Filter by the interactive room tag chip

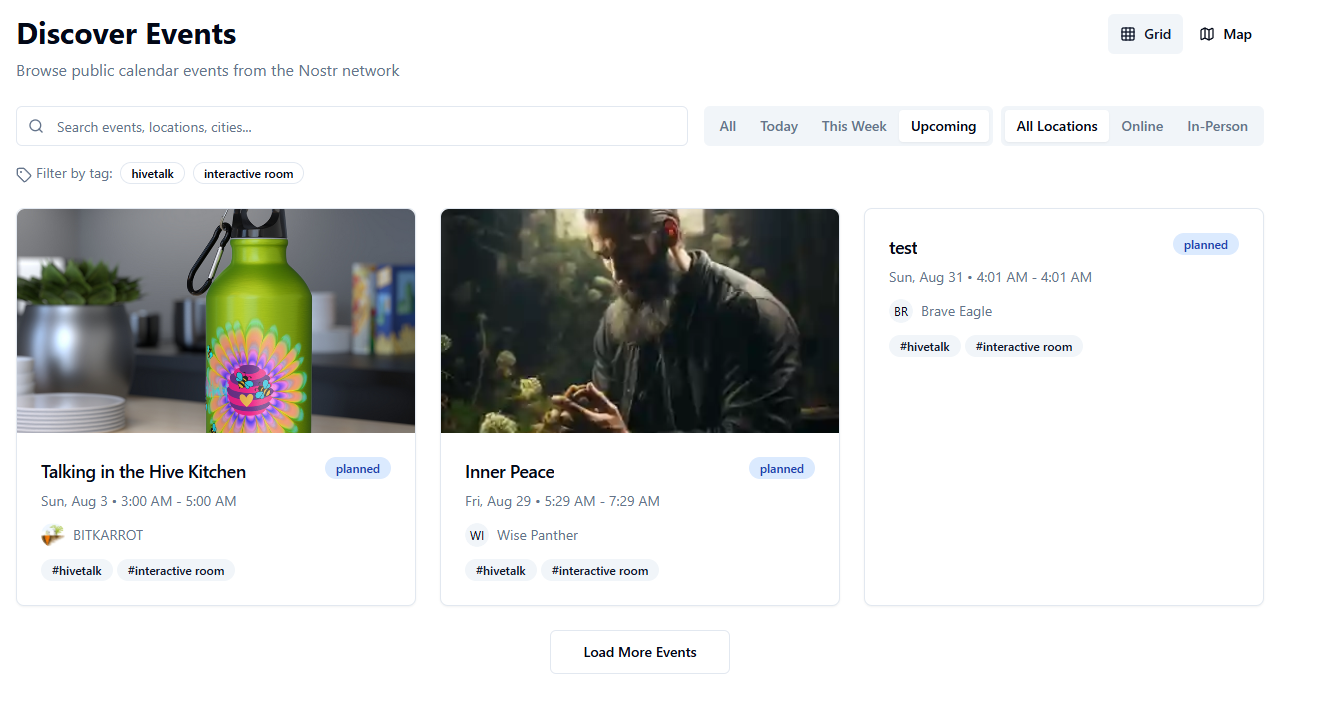248,174
